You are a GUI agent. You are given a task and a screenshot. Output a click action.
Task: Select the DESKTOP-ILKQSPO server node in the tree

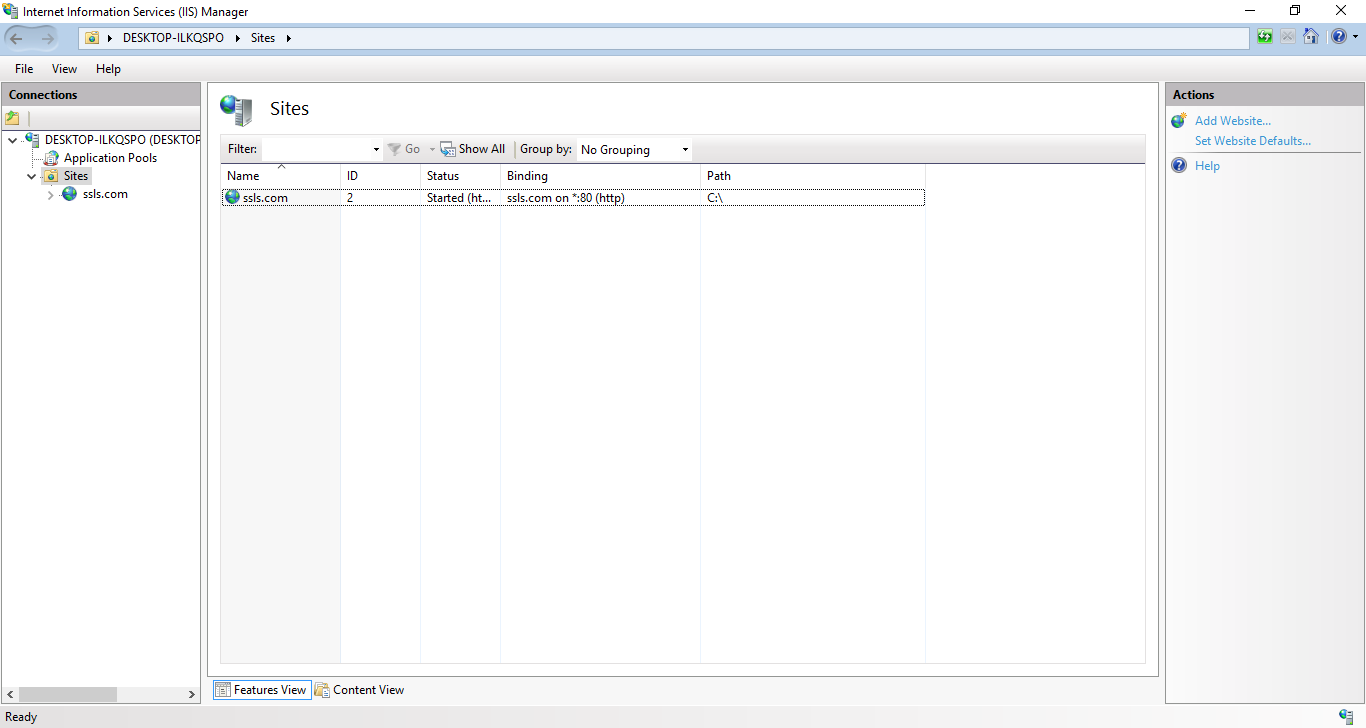(x=121, y=139)
